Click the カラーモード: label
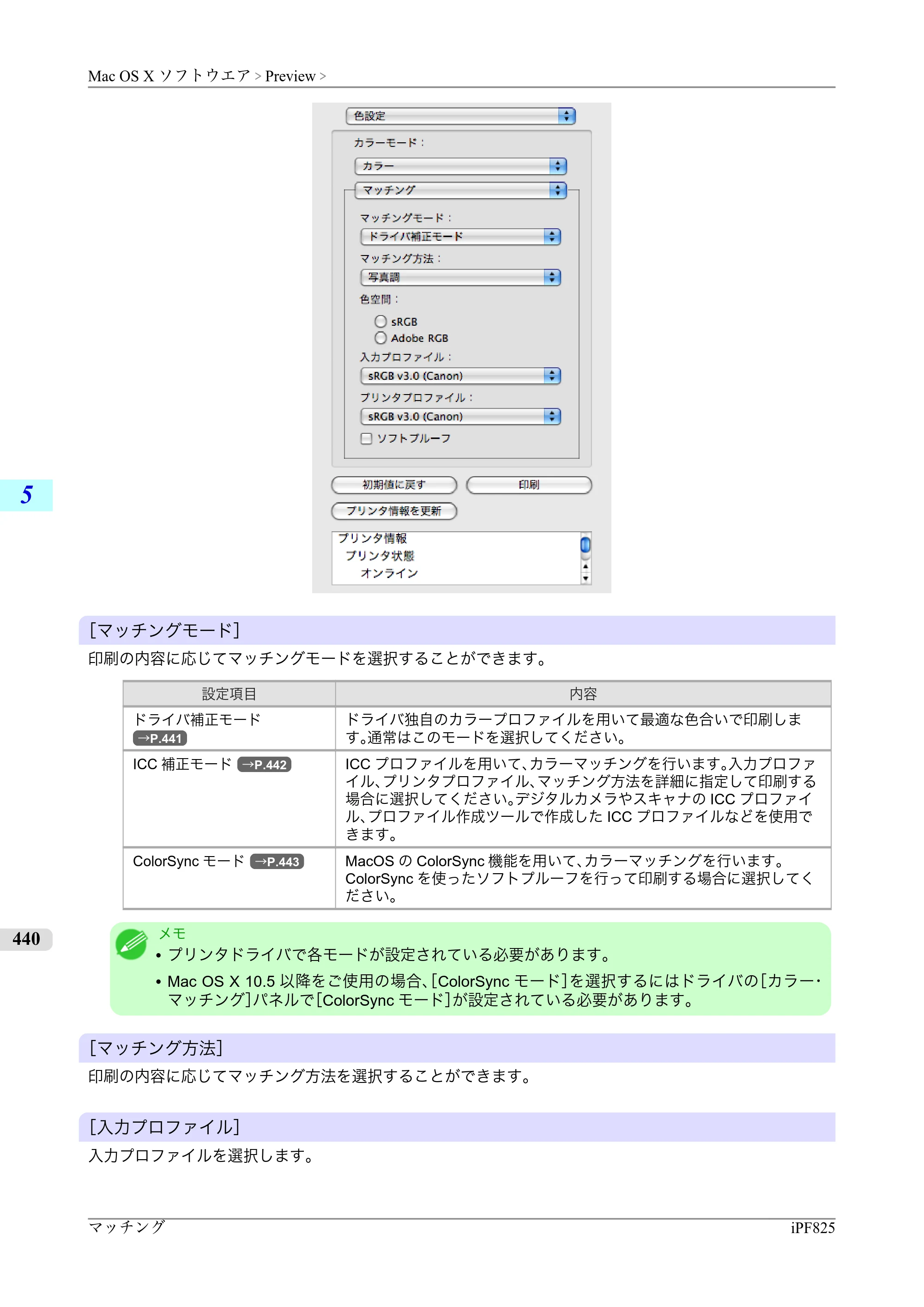 [x=389, y=142]
